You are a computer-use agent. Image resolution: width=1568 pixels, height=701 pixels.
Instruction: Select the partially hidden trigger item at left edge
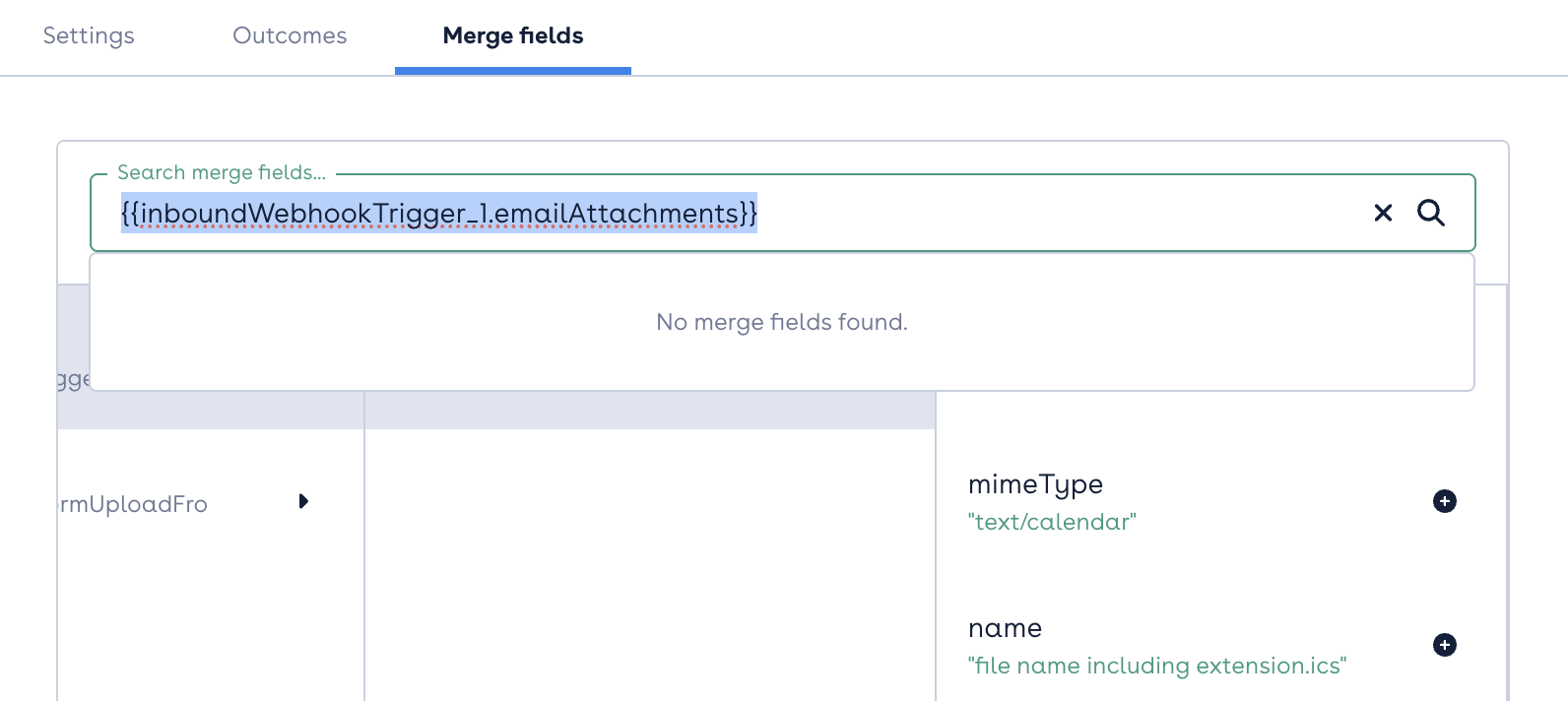74,379
